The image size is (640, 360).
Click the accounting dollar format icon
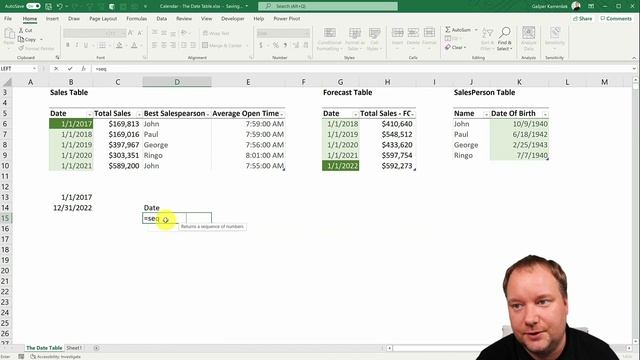click(261, 45)
